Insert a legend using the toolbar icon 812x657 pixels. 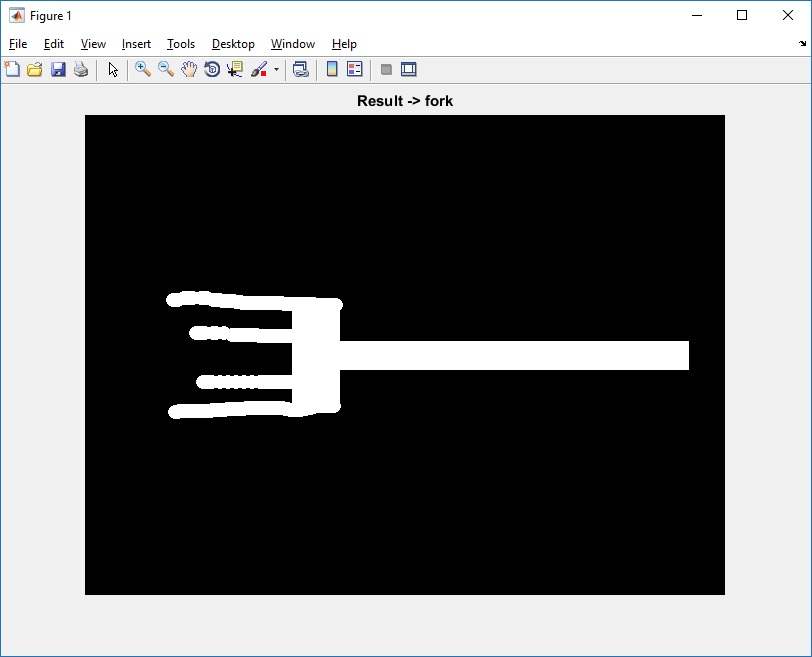(x=354, y=70)
